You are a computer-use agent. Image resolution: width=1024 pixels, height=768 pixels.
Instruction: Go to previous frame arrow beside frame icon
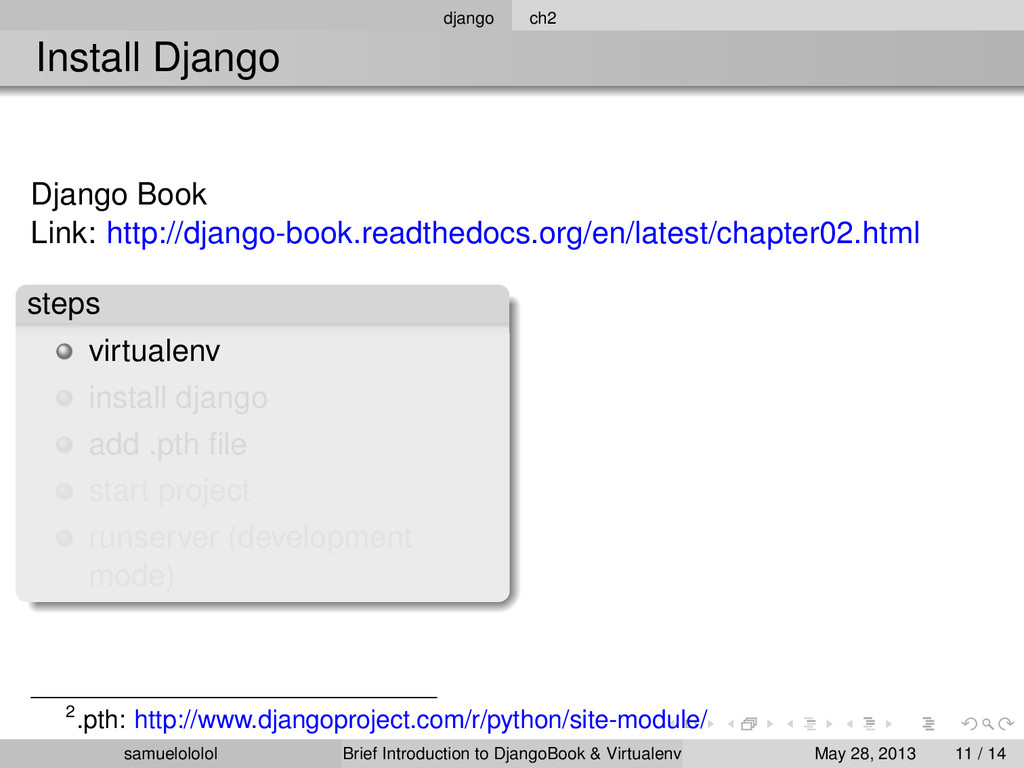[x=731, y=724]
